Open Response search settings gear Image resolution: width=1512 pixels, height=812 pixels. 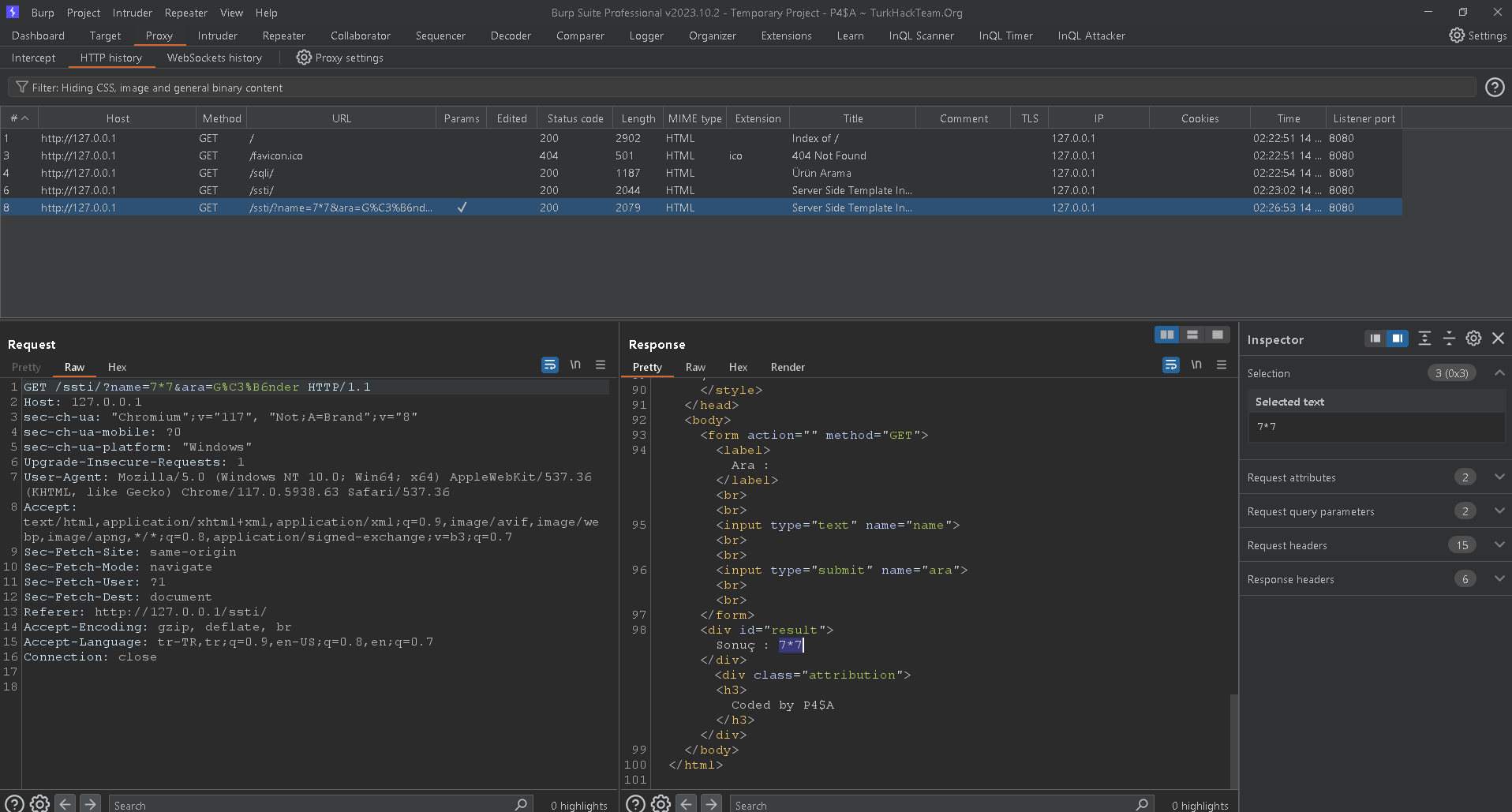(x=661, y=803)
